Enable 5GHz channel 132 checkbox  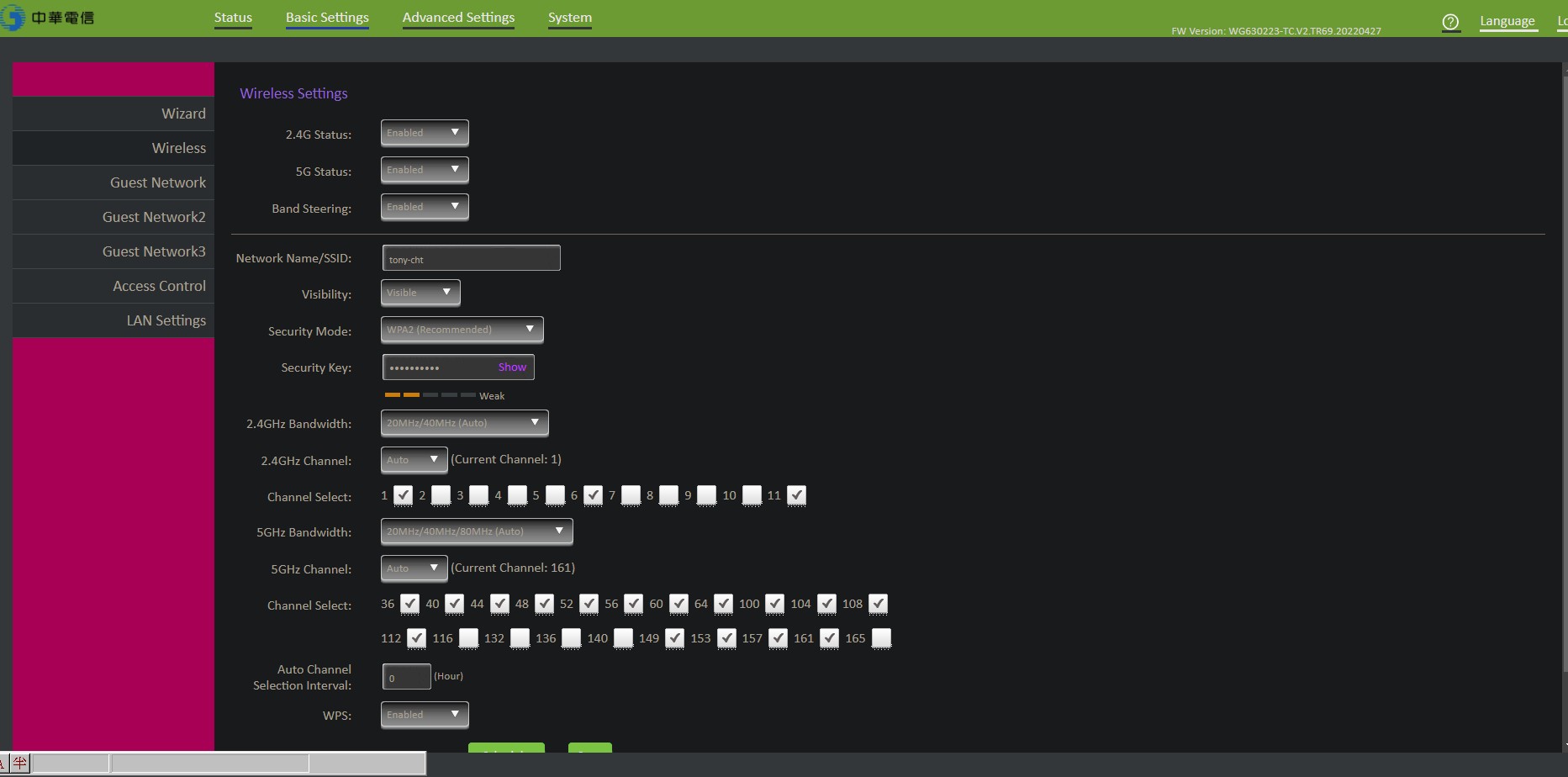pos(520,638)
